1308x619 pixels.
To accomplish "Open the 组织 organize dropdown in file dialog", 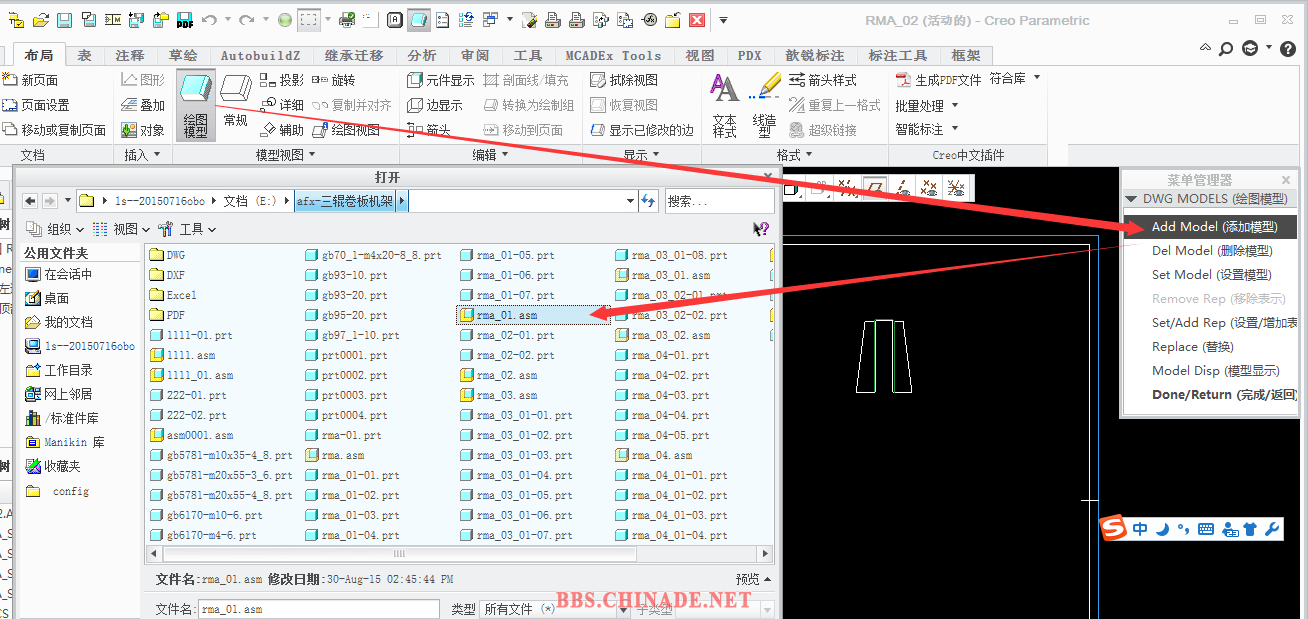I will (54, 229).
